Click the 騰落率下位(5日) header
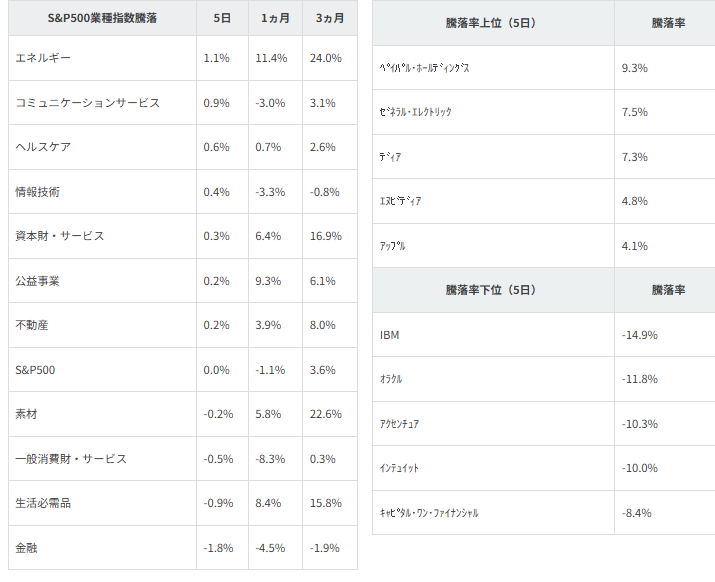The height and width of the screenshot is (582, 715). pos(491,290)
